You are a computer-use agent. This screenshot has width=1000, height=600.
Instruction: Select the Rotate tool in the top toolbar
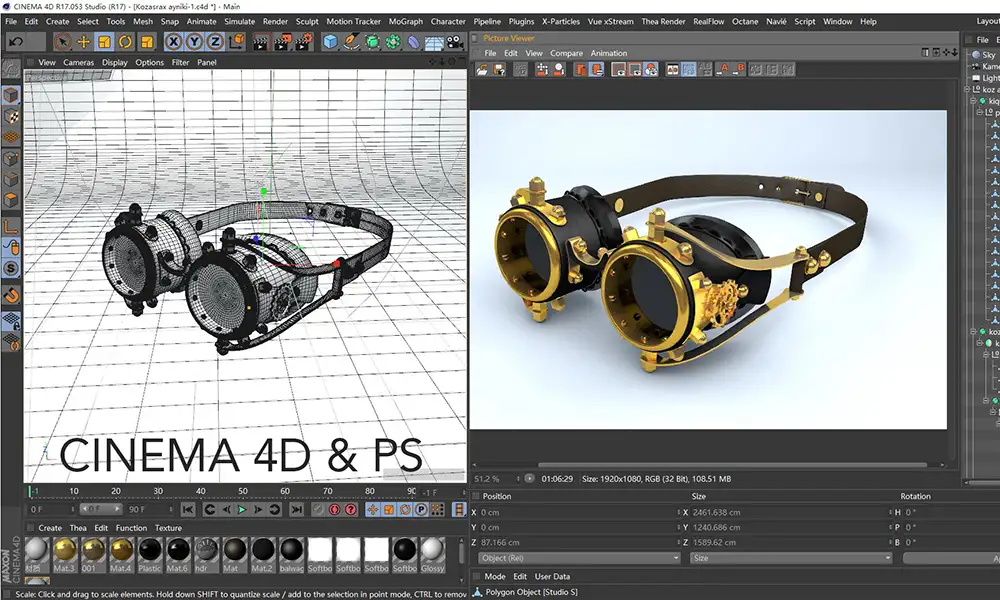coord(126,42)
